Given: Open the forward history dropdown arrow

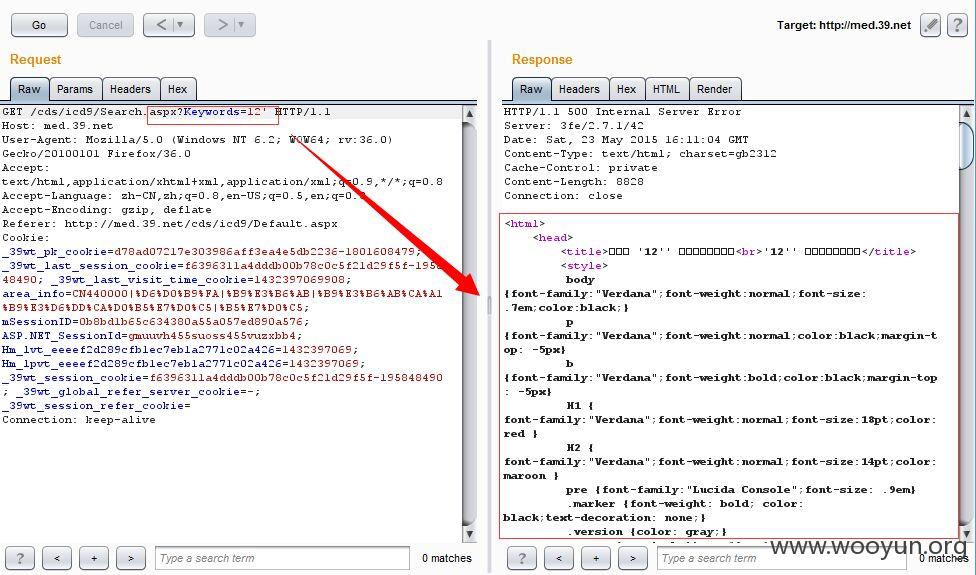Looking at the screenshot, I should coord(242,25).
